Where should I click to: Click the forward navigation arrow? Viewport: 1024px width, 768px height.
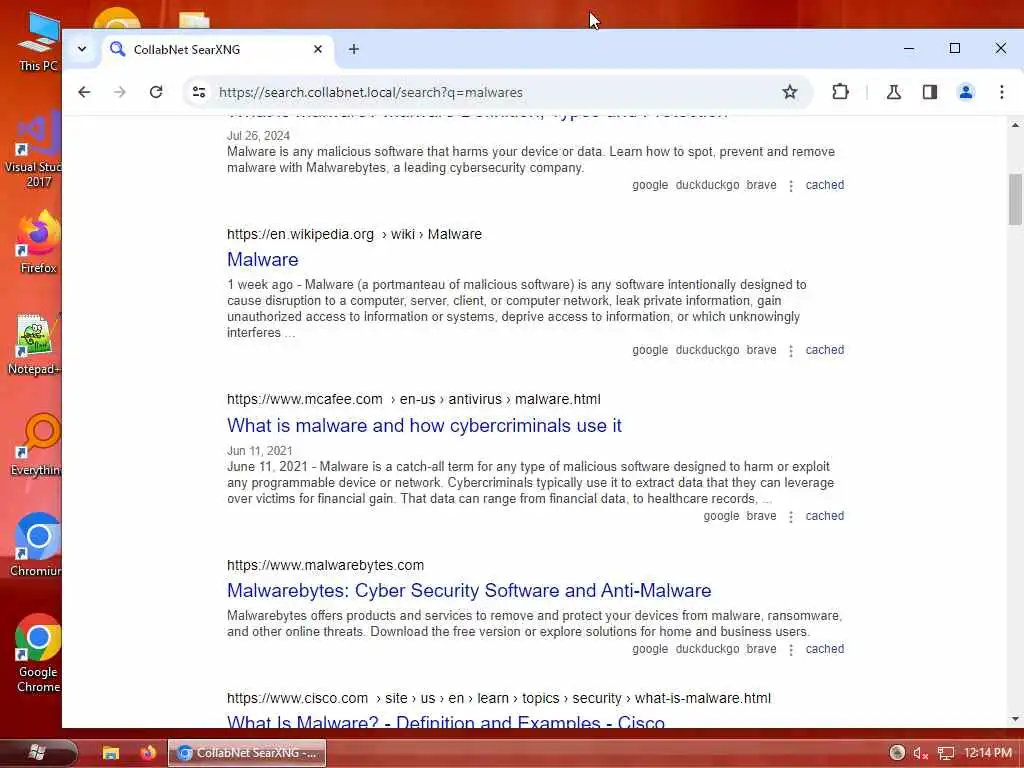click(120, 92)
